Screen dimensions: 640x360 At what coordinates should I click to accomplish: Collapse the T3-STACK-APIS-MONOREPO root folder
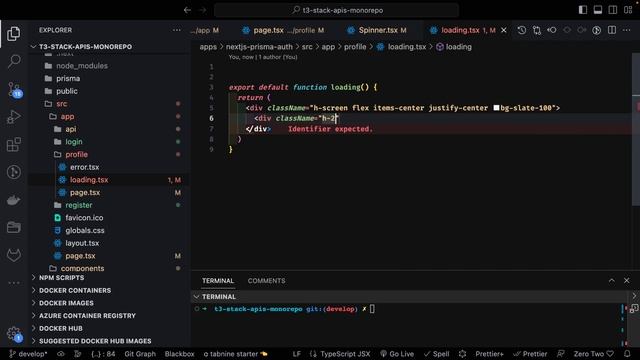[85, 47]
